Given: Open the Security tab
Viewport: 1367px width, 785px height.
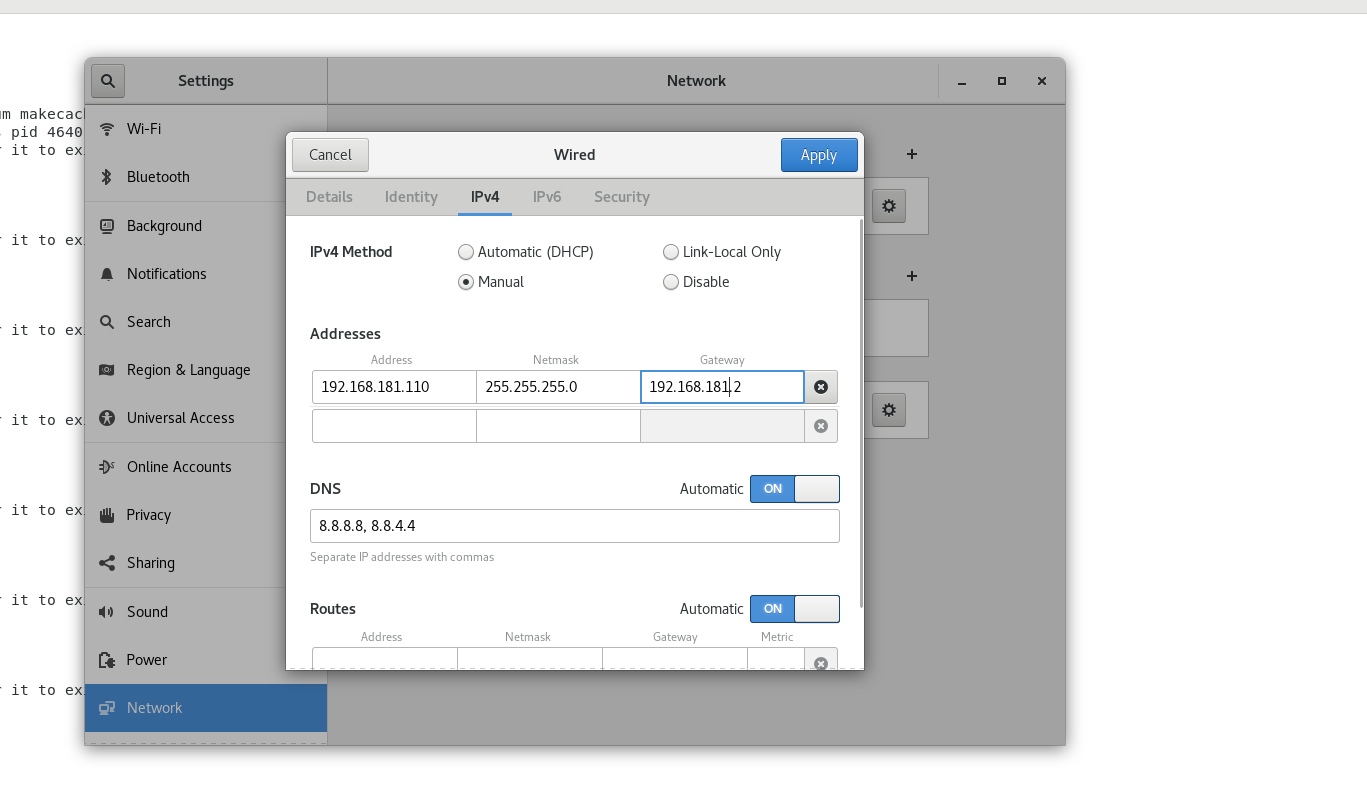Looking at the screenshot, I should (x=622, y=197).
